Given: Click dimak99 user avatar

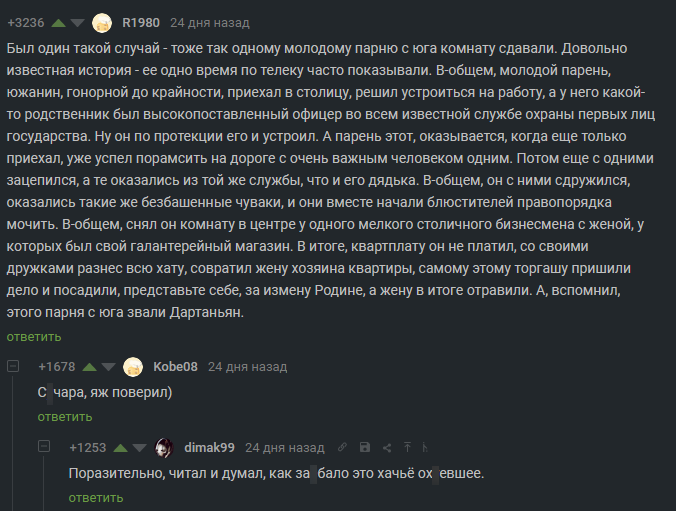Looking at the screenshot, I should coord(165,447).
